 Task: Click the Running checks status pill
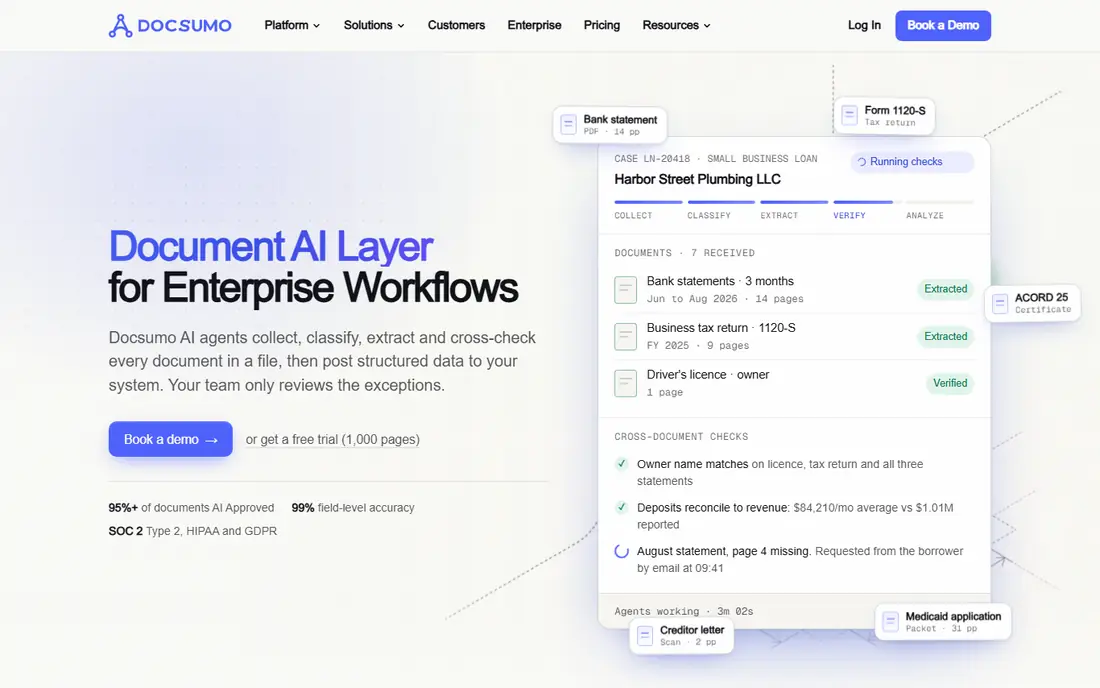click(x=912, y=162)
